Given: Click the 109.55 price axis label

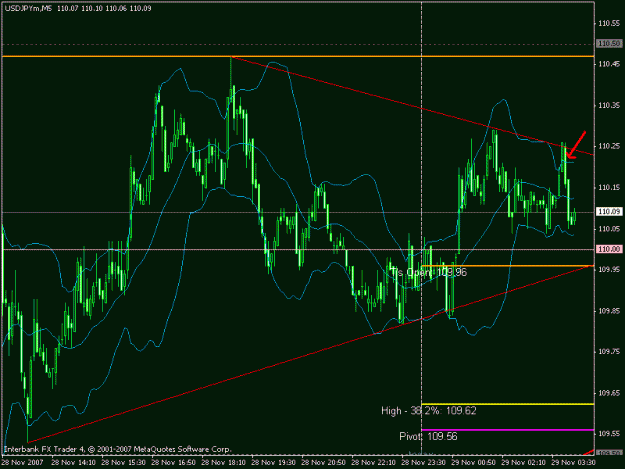Looking at the screenshot, I should pyautogui.click(x=609, y=434).
